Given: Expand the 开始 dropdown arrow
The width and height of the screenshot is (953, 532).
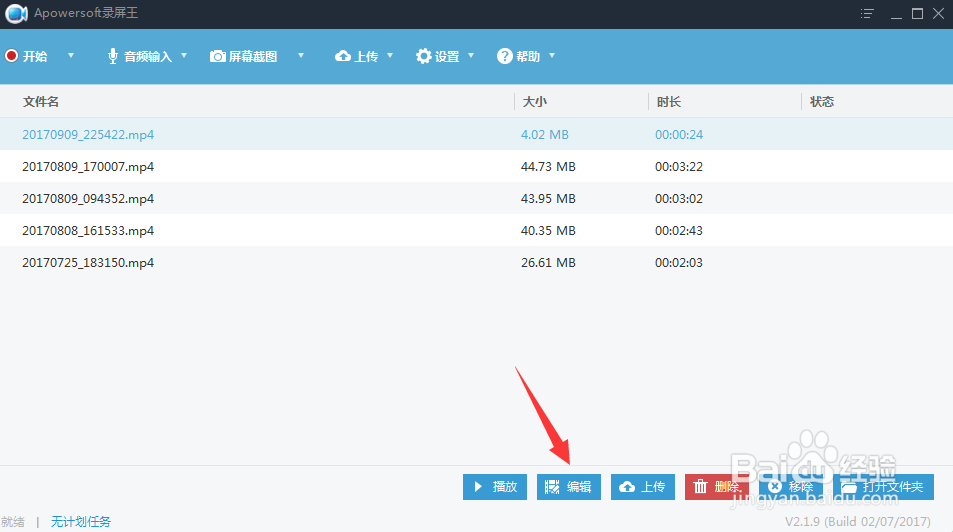Looking at the screenshot, I should (71, 55).
